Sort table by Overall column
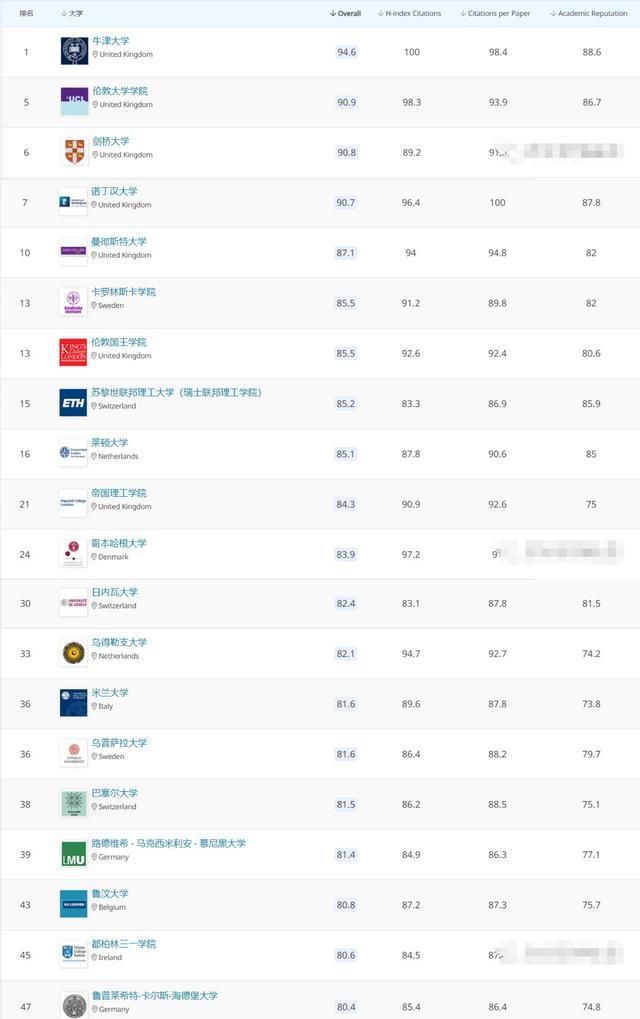Screen dimensions: 640x1019 click(346, 13)
